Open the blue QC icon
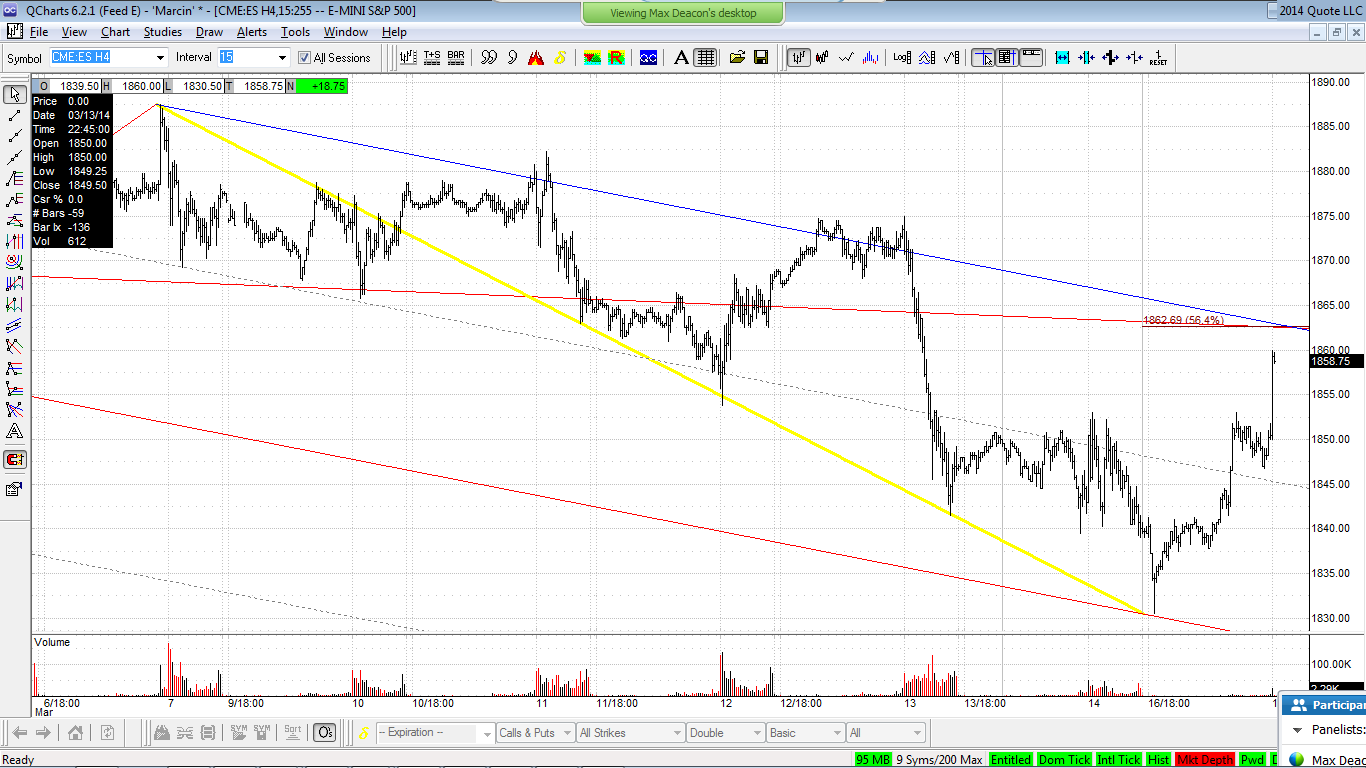1366x768 pixels. [648, 57]
